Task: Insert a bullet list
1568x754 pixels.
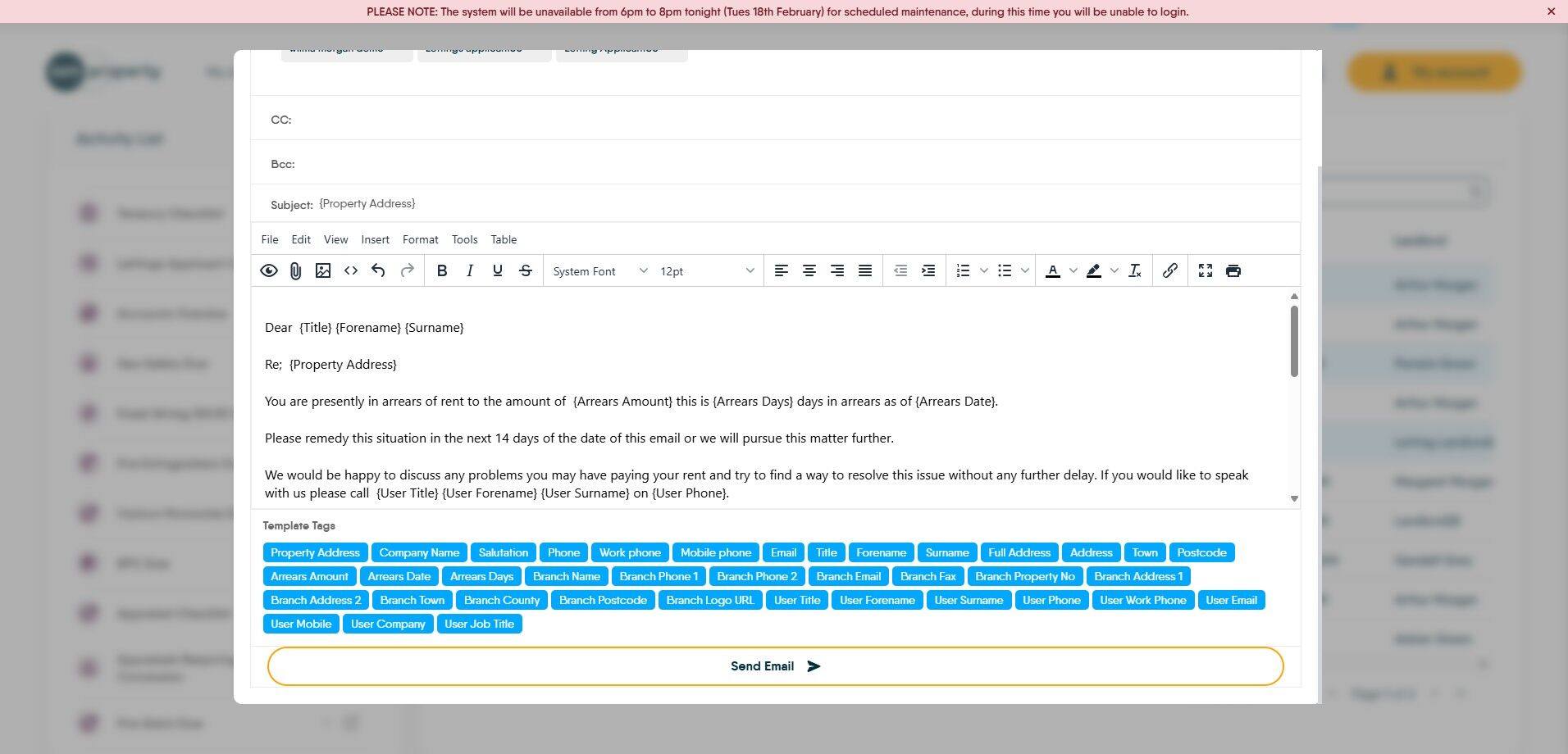Action: point(1005,270)
